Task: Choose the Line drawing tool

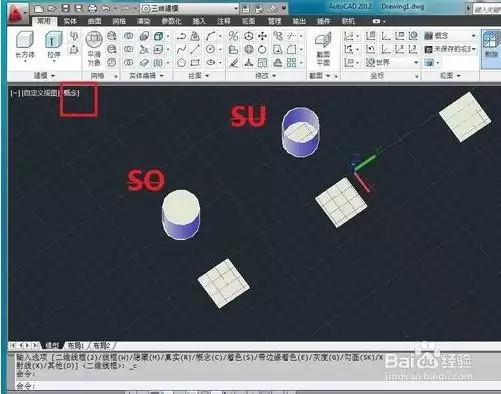Action: [195, 50]
